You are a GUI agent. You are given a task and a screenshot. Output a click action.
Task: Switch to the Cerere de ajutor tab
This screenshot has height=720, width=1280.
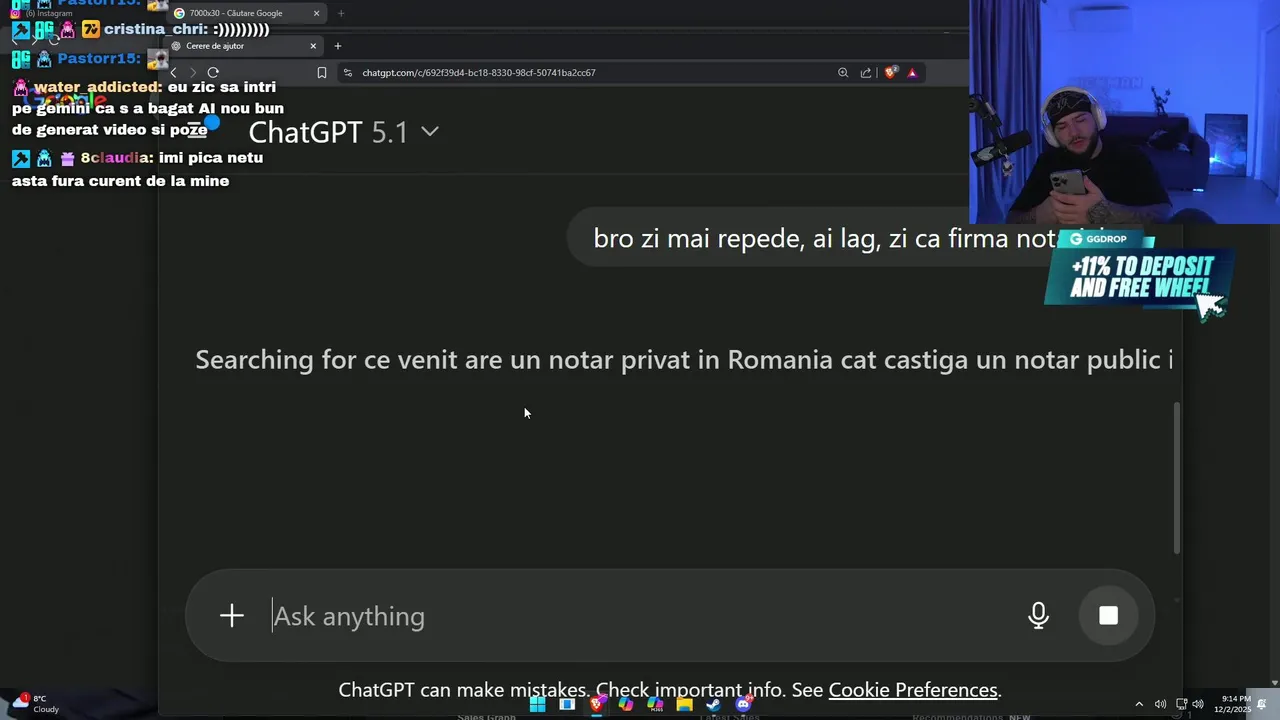coord(244,46)
